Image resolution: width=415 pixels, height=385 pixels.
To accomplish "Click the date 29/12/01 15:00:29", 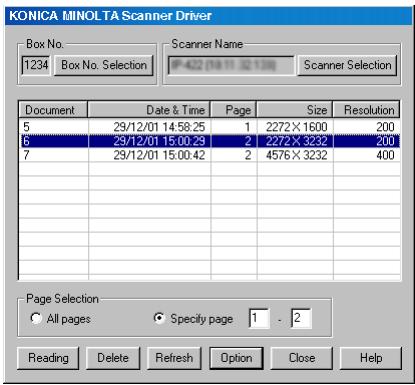I will tap(159, 141).
